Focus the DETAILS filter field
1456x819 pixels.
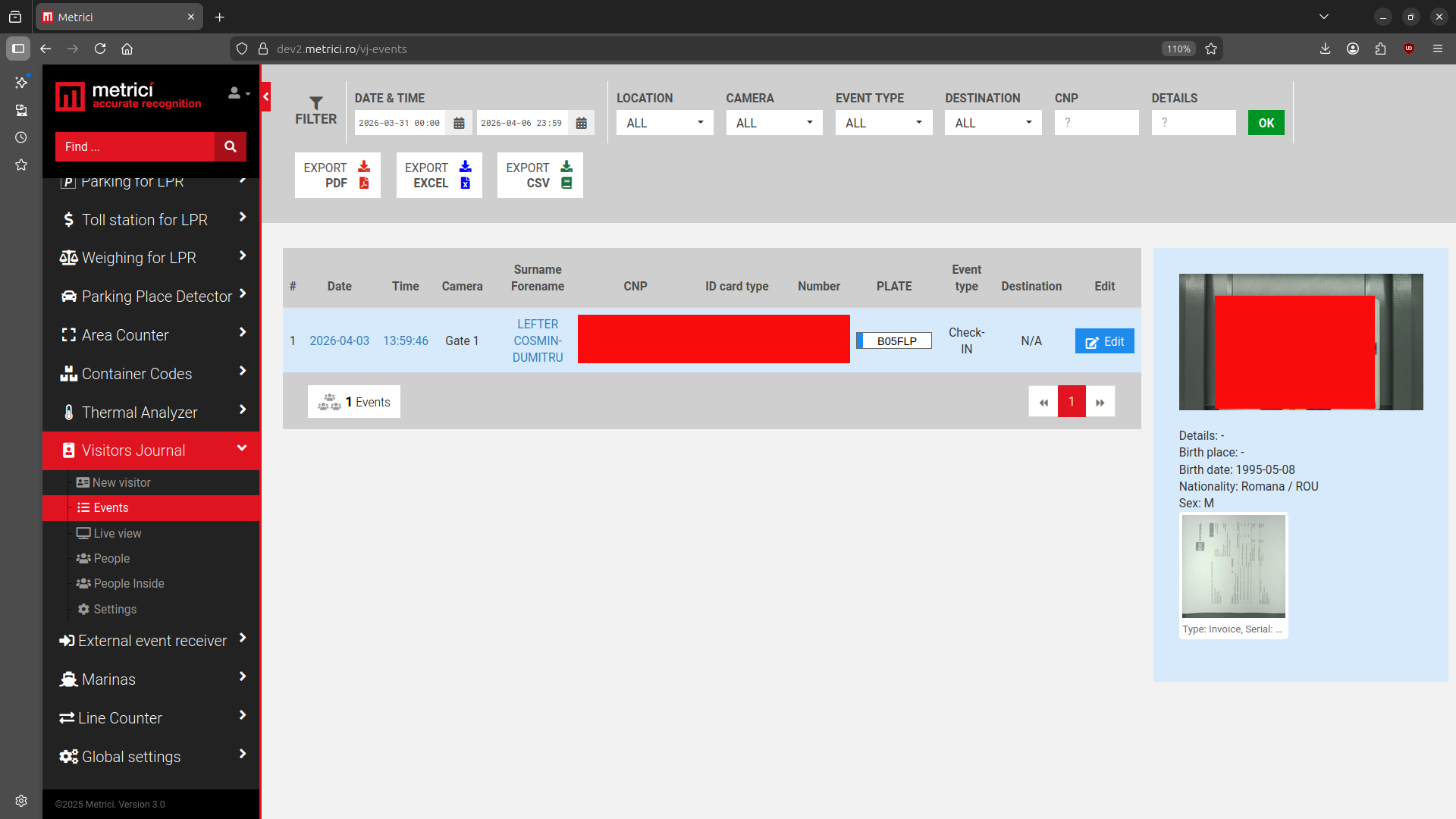1194,123
